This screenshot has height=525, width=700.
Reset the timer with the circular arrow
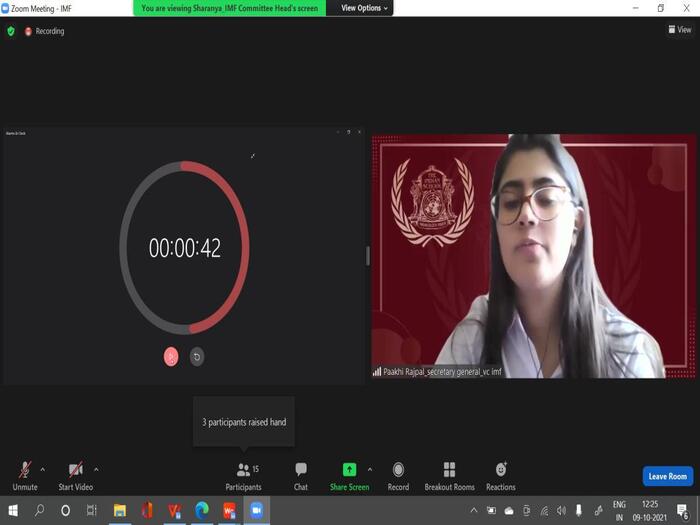tap(197, 357)
